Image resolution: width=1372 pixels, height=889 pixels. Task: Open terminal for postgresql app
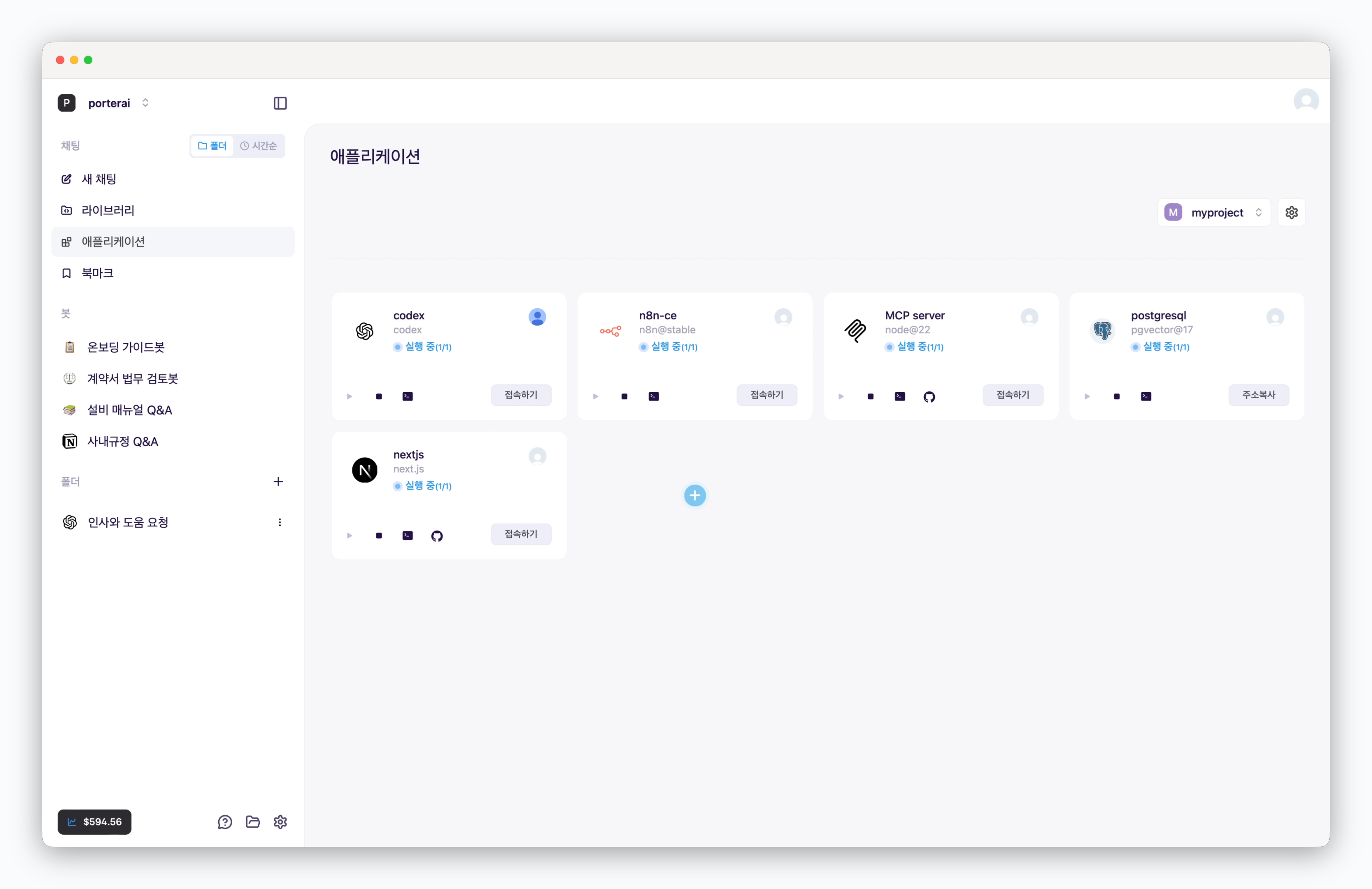[1146, 397]
